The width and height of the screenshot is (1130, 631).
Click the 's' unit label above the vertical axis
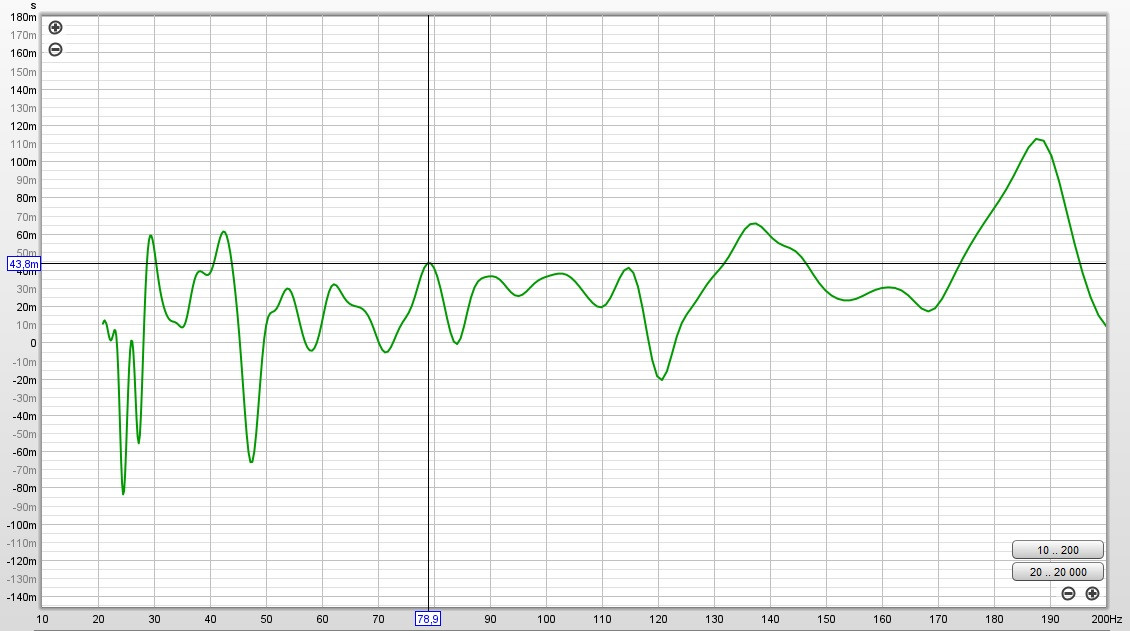[33, 5]
